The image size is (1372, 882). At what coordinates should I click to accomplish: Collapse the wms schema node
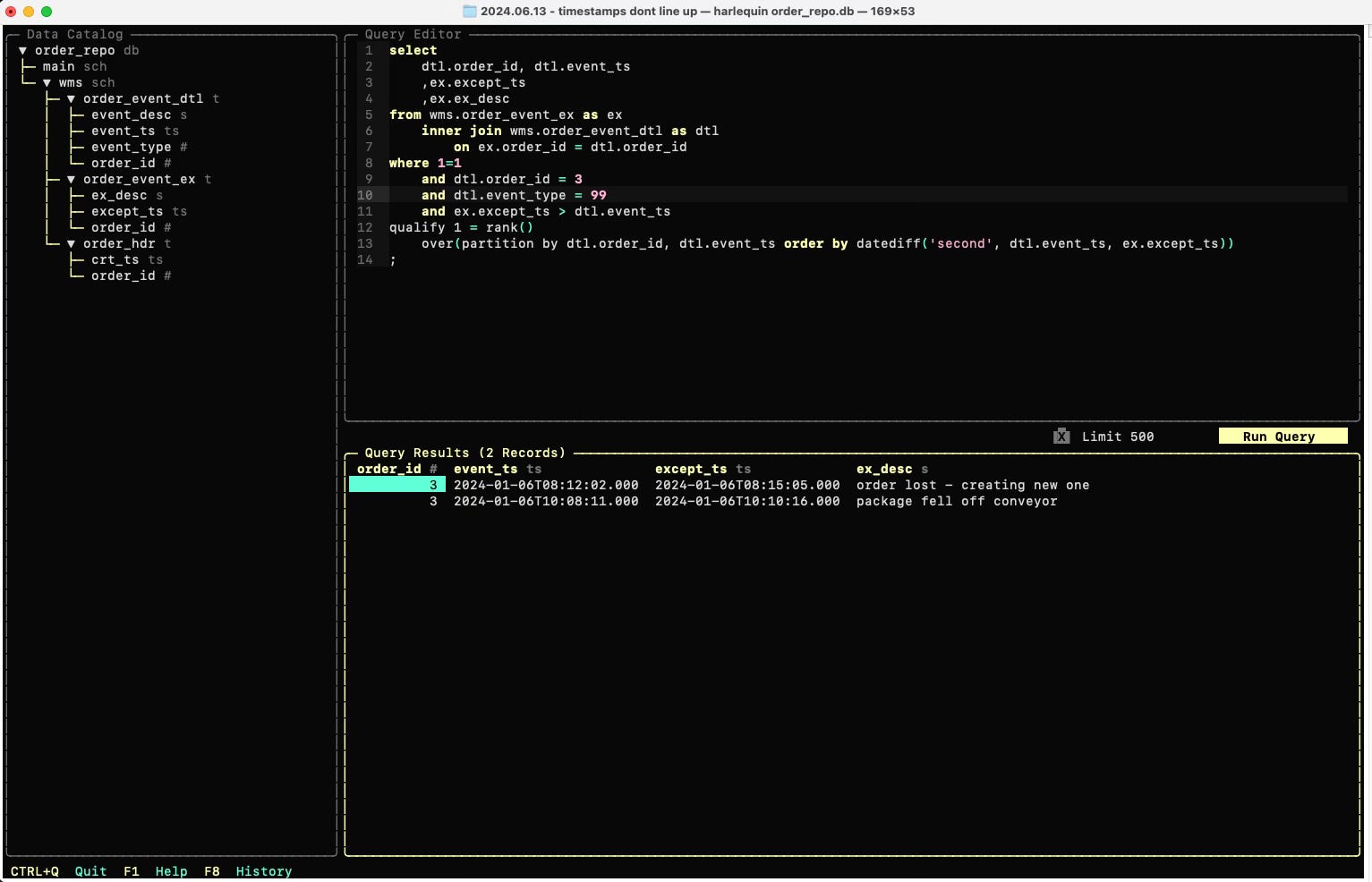click(x=47, y=83)
